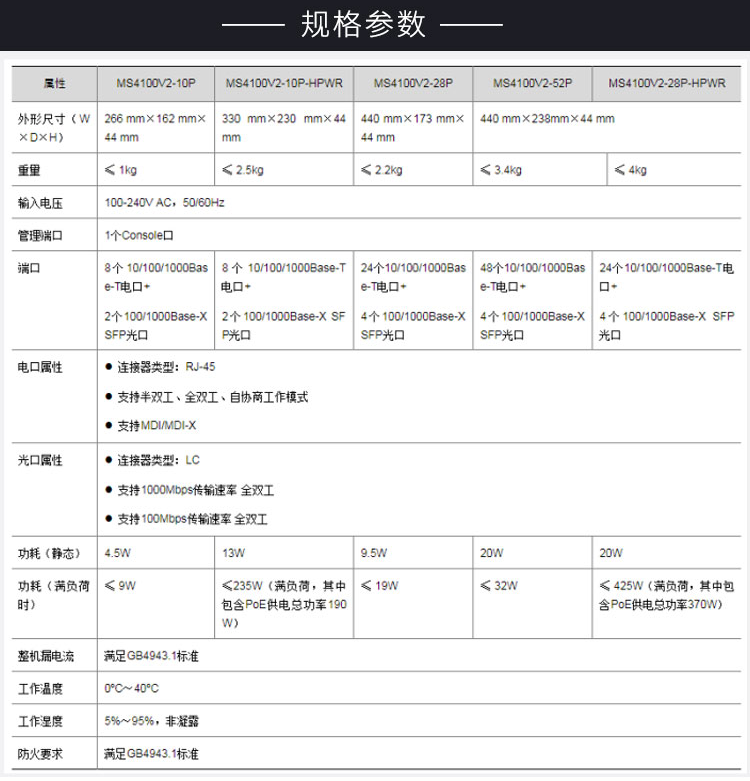Click the 规格参数 heading title

pos(363,24)
